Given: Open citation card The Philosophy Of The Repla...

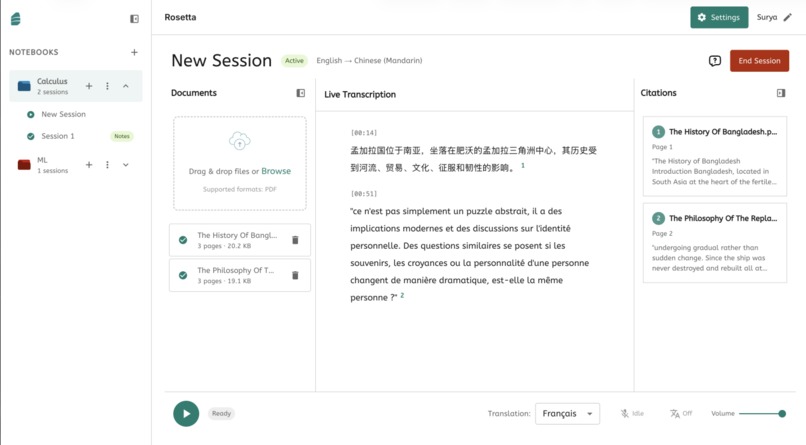Looking at the screenshot, I should (715, 243).
